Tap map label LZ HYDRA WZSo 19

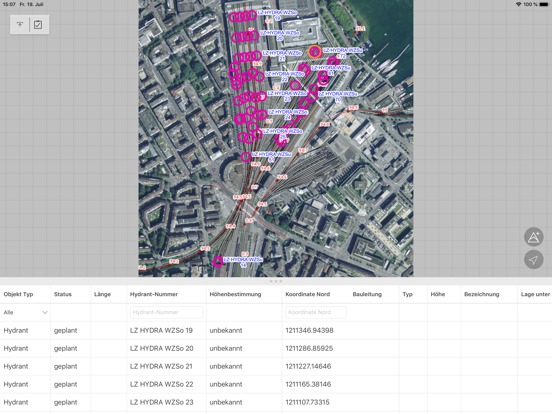(277, 15)
